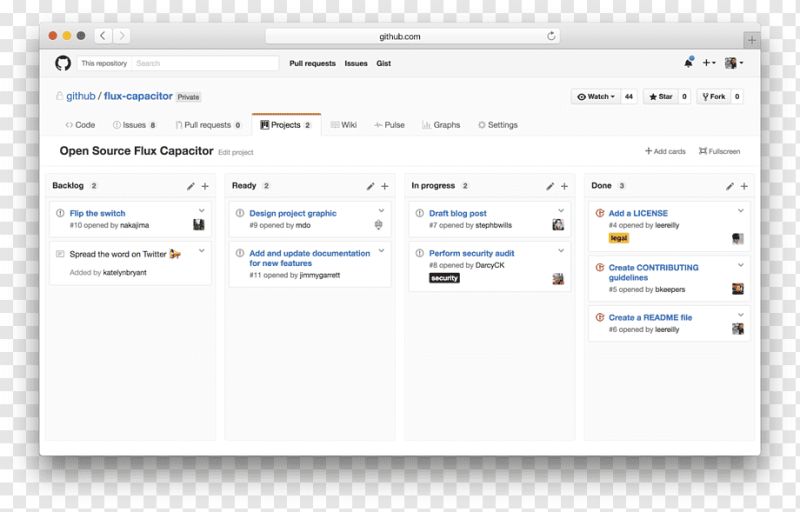Fork the repository

click(714, 96)
